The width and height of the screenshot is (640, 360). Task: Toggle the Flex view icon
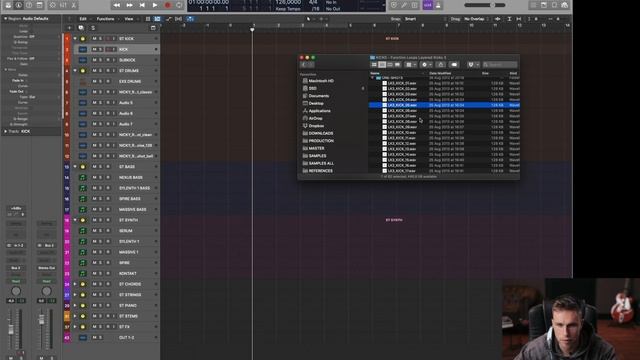tap(178, 19)
